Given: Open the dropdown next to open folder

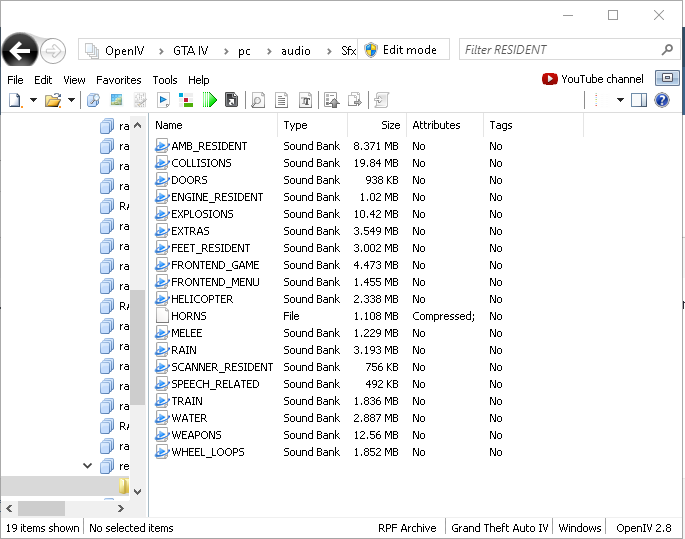Looking at the screenshot, I should coord(71,100).
